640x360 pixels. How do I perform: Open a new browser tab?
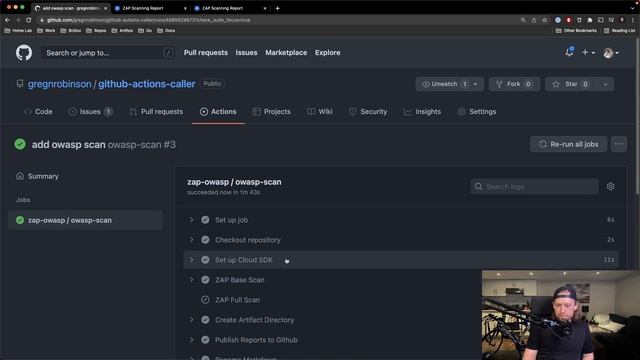(278, 8)
